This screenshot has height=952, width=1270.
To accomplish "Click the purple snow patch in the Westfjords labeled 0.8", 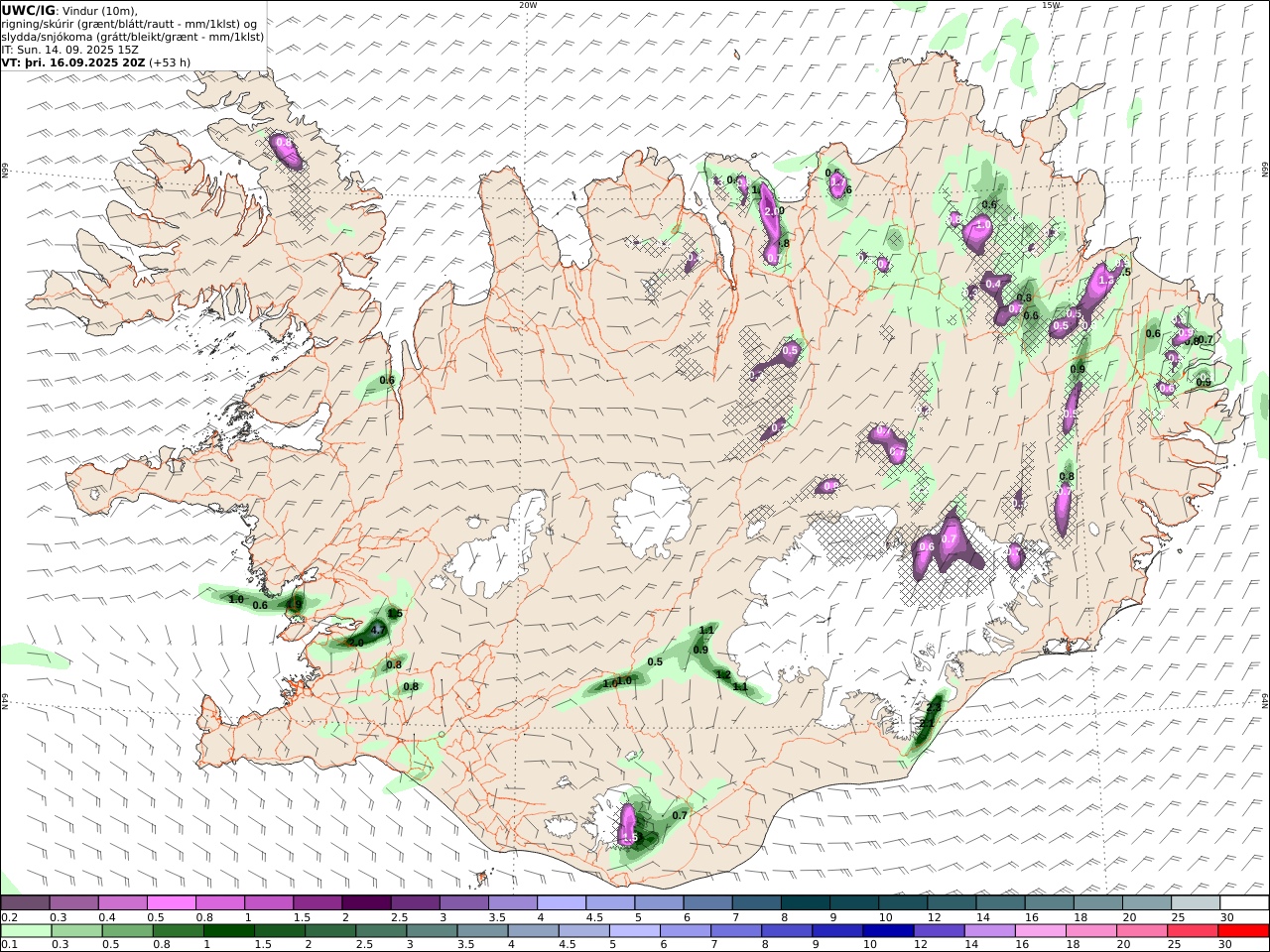I will (285, 150).
